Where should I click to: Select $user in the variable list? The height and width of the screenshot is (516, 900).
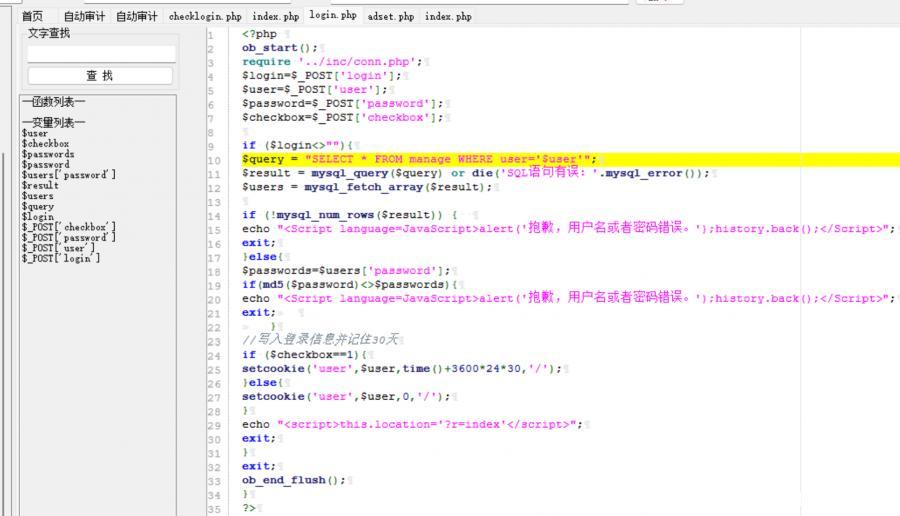click(x=35, y=133)
